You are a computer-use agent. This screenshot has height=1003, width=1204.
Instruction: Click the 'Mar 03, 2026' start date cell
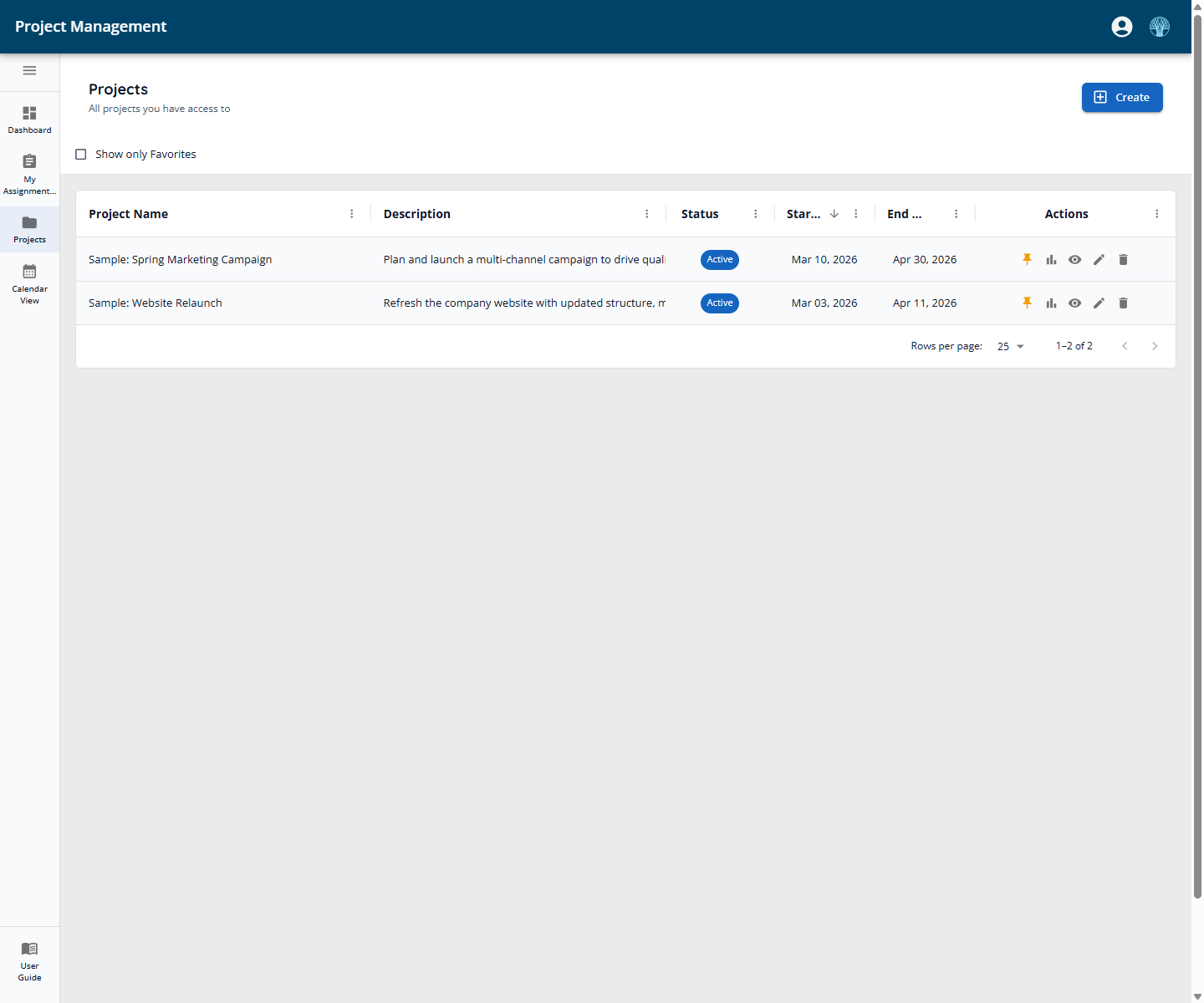[x=824, y=303]
